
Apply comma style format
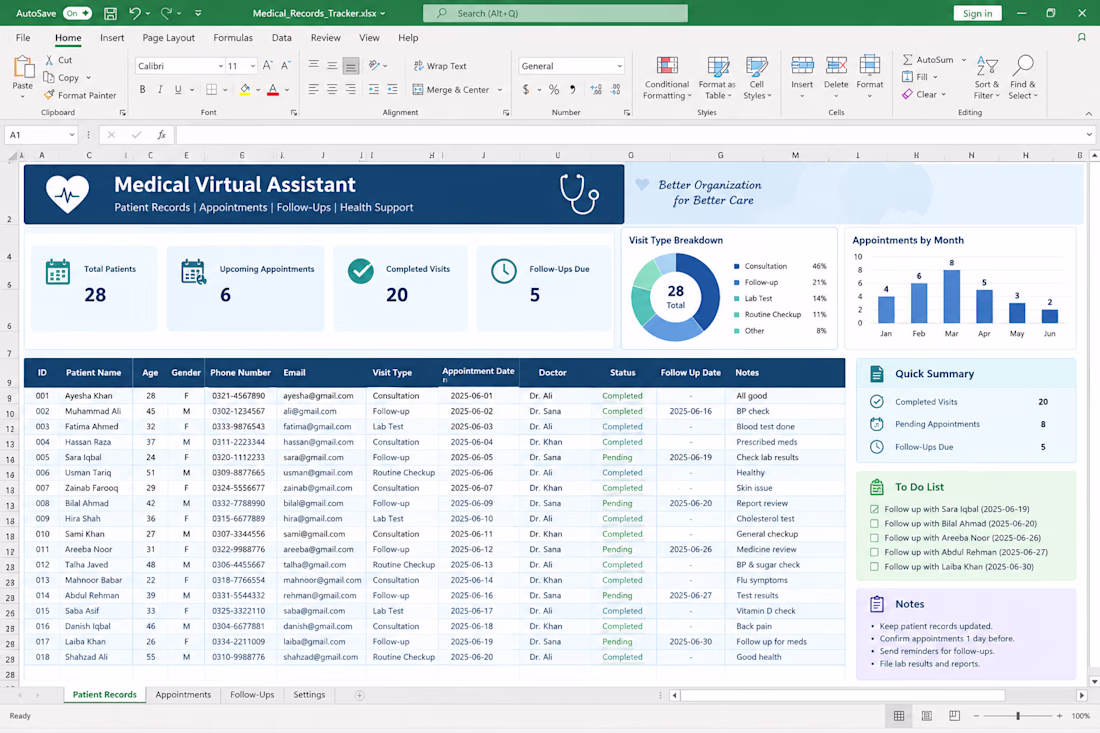coord(572,89)
